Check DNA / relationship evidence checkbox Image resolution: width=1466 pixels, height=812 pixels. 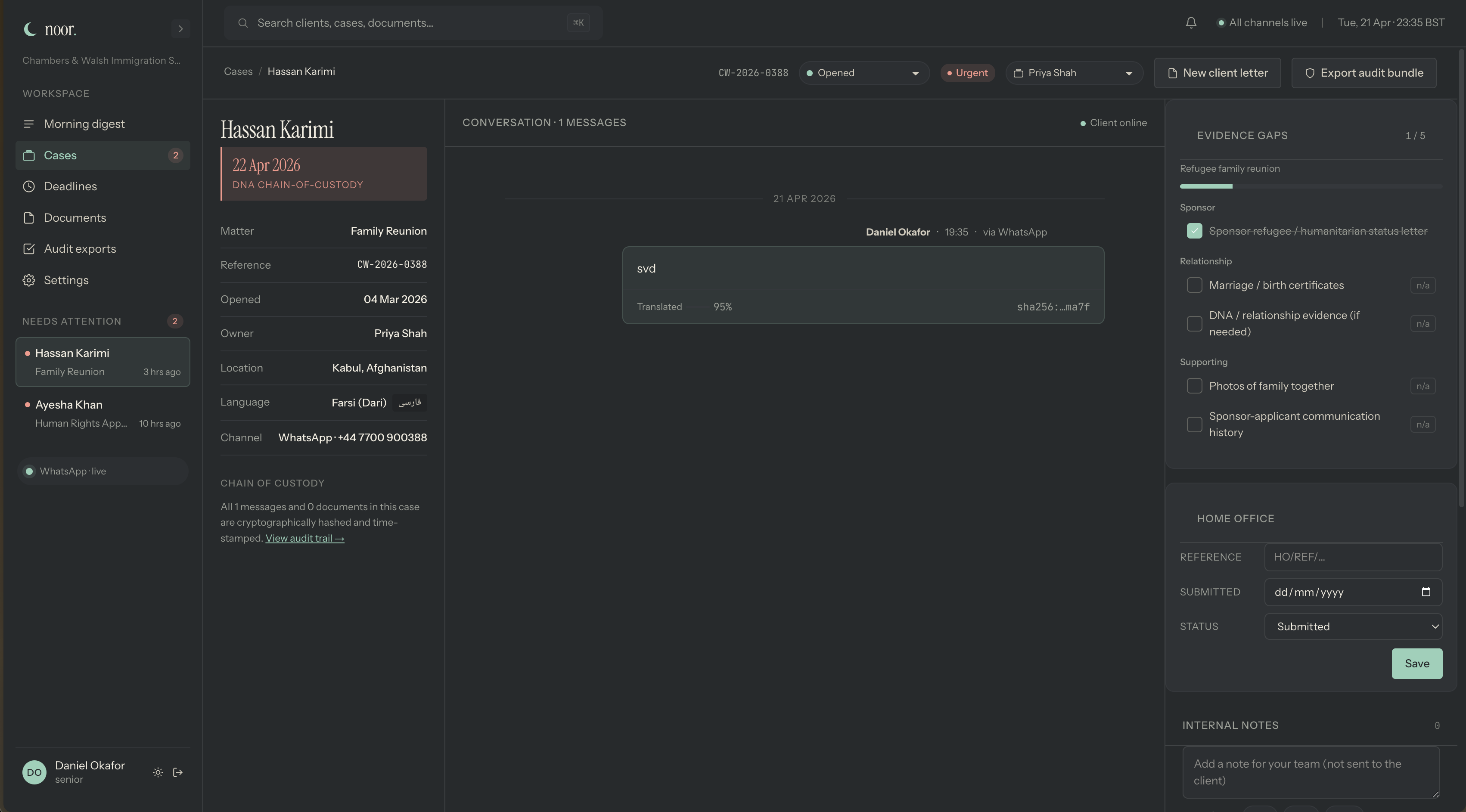tap(1195, 323)
